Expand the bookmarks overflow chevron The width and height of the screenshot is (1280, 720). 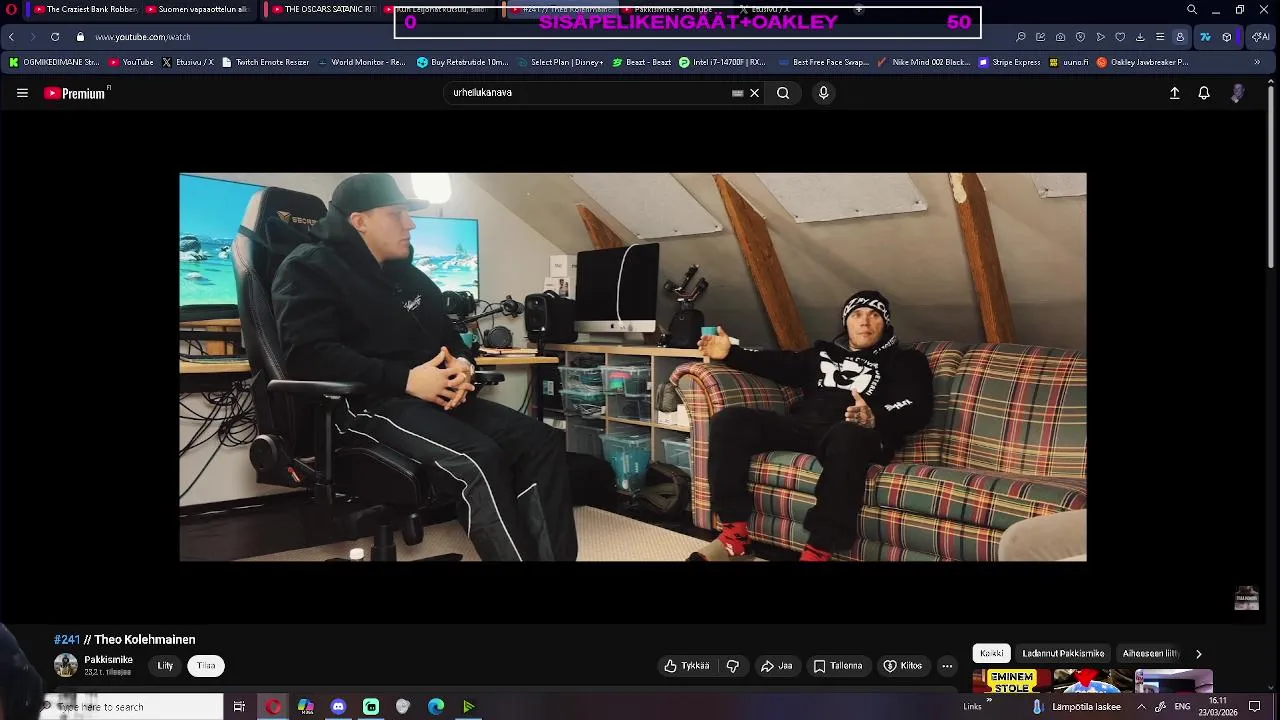(1257, 62)
